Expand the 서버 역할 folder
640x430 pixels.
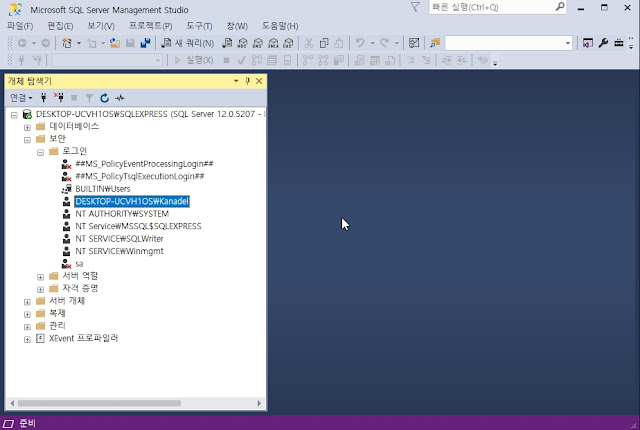point(40,277)
